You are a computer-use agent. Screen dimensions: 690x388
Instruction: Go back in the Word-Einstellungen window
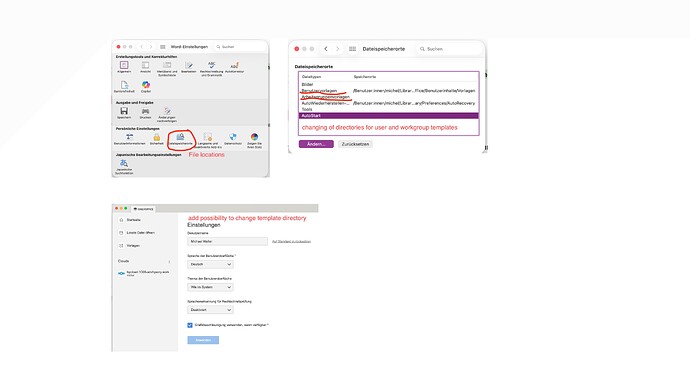pyautogui.click(x=142, y=47)
